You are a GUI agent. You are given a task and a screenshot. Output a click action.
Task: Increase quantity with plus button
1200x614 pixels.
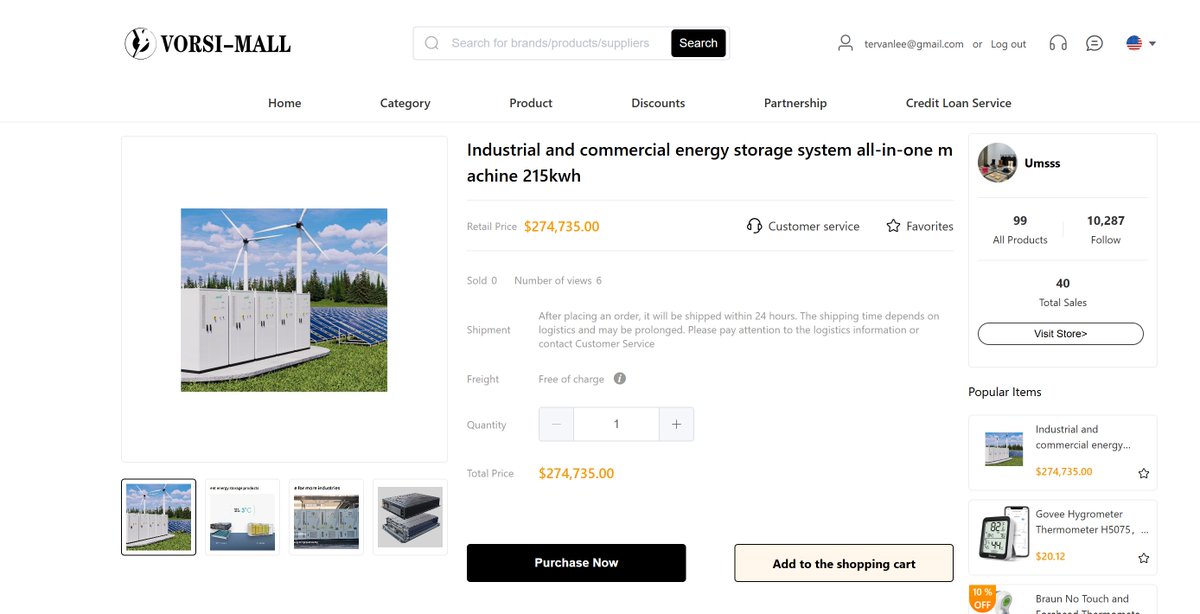pyautogui.click(x=676, y=424)
